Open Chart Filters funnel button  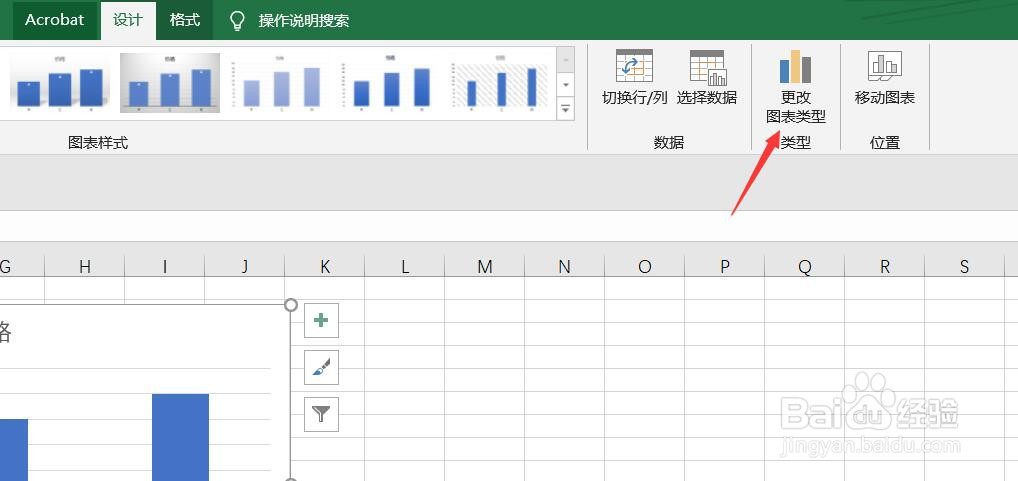click(x=321, y=414)
